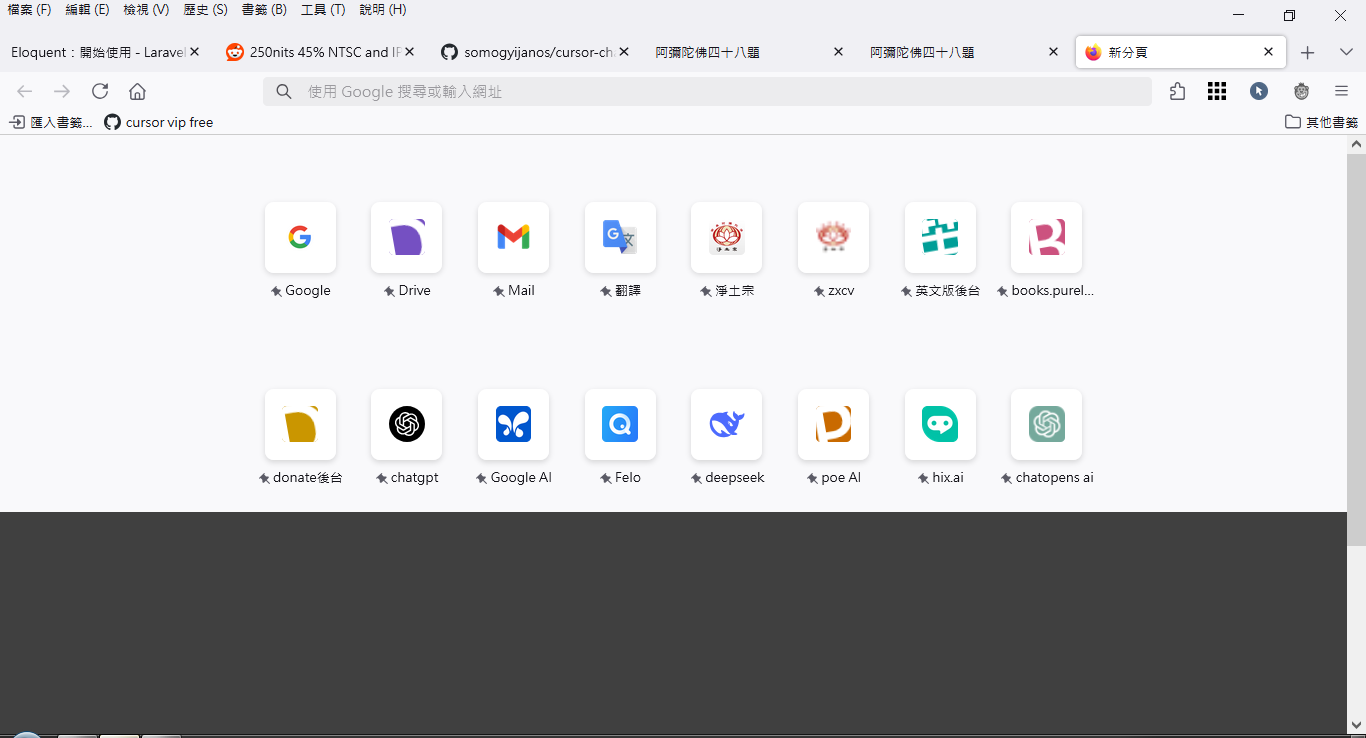The image size is (1366, 738).
Task: Close the 新分頁 tab
Action: coord(1269,52)
